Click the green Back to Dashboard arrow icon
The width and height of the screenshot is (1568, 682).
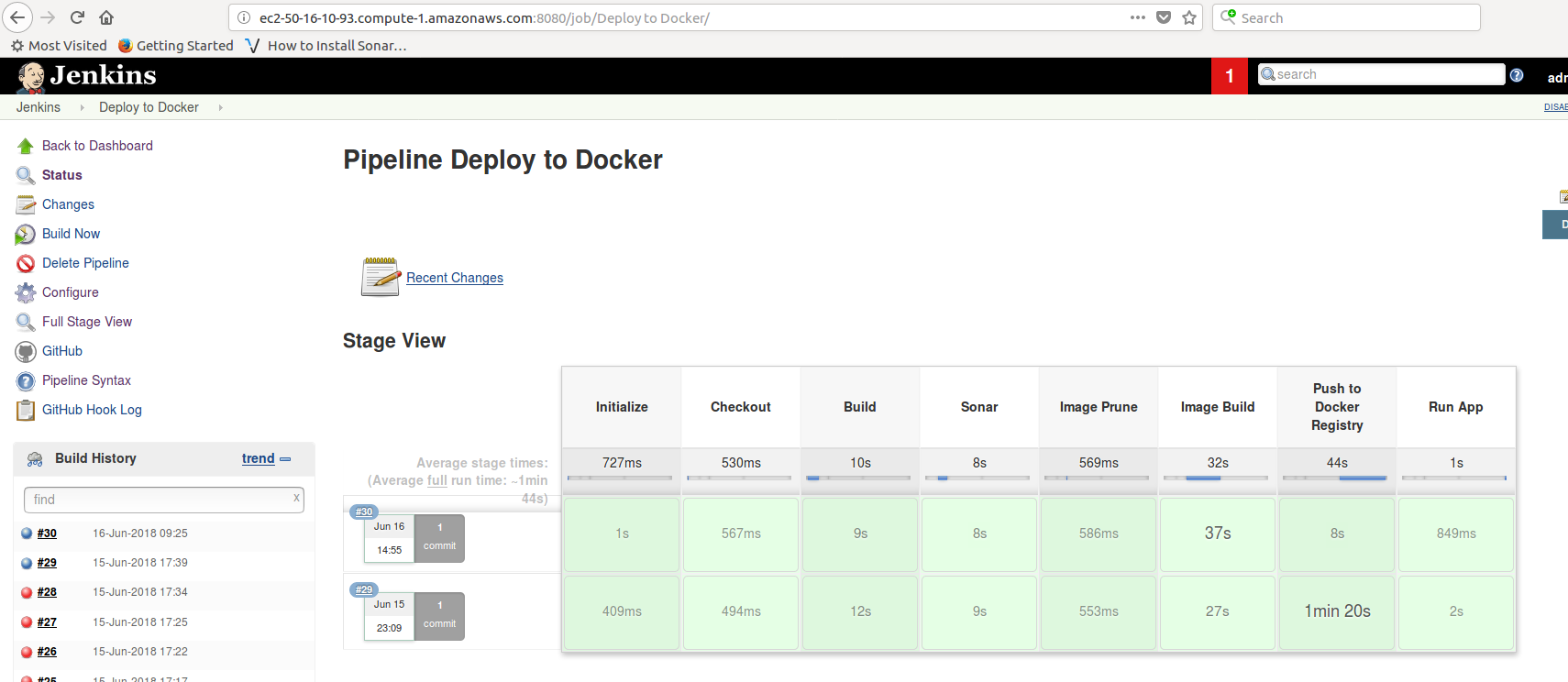tap(26, 146)
